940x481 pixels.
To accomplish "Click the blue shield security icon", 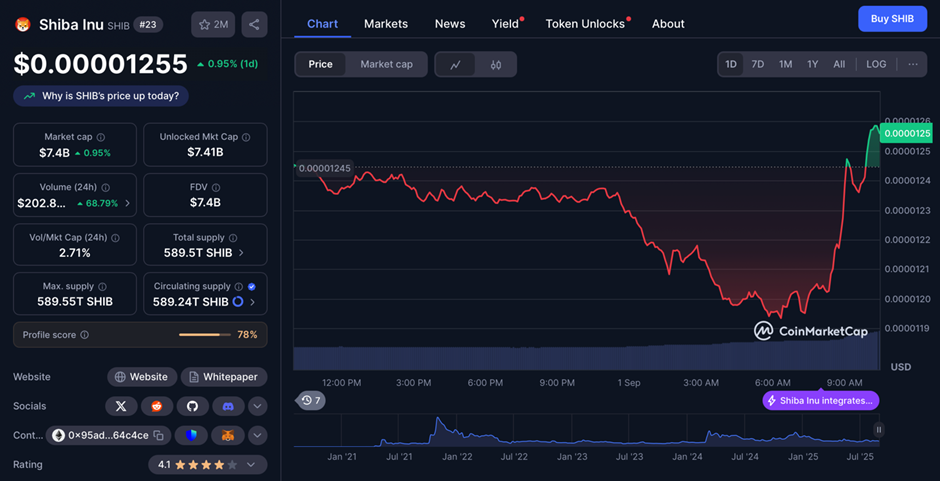I will pos(191,435).
